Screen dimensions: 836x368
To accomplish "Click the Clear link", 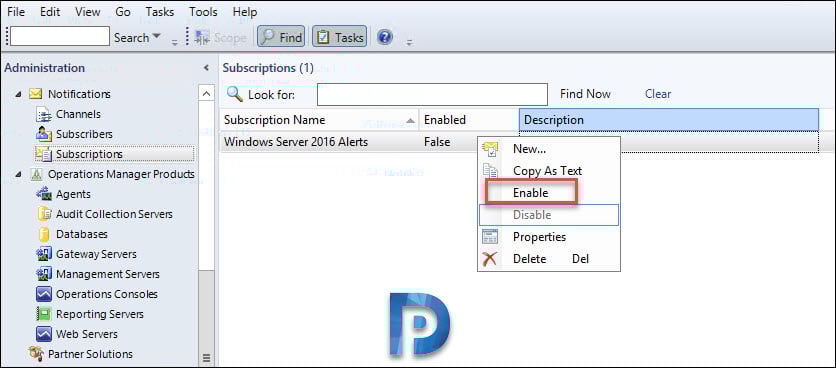I will click(x=658, y=94).
